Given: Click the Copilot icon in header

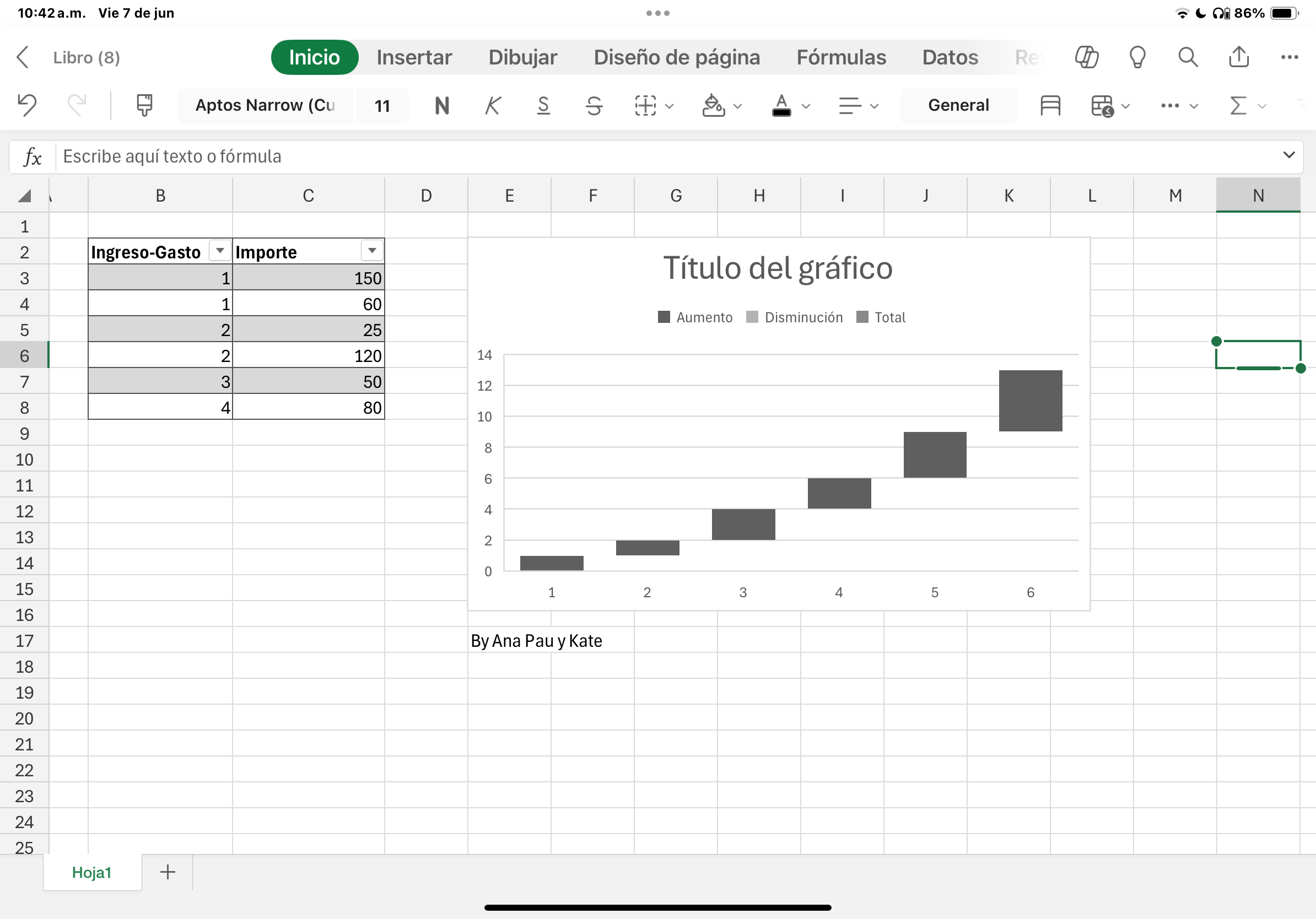Looking at the screenshot, I should point(1086,57).
